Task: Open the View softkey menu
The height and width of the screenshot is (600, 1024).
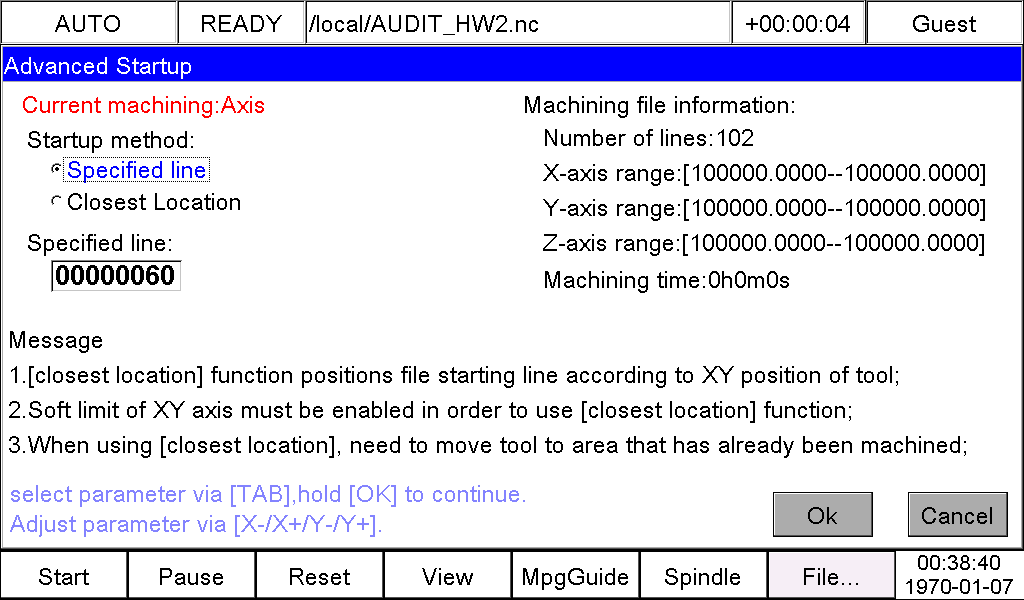Action: coord(447,576)
